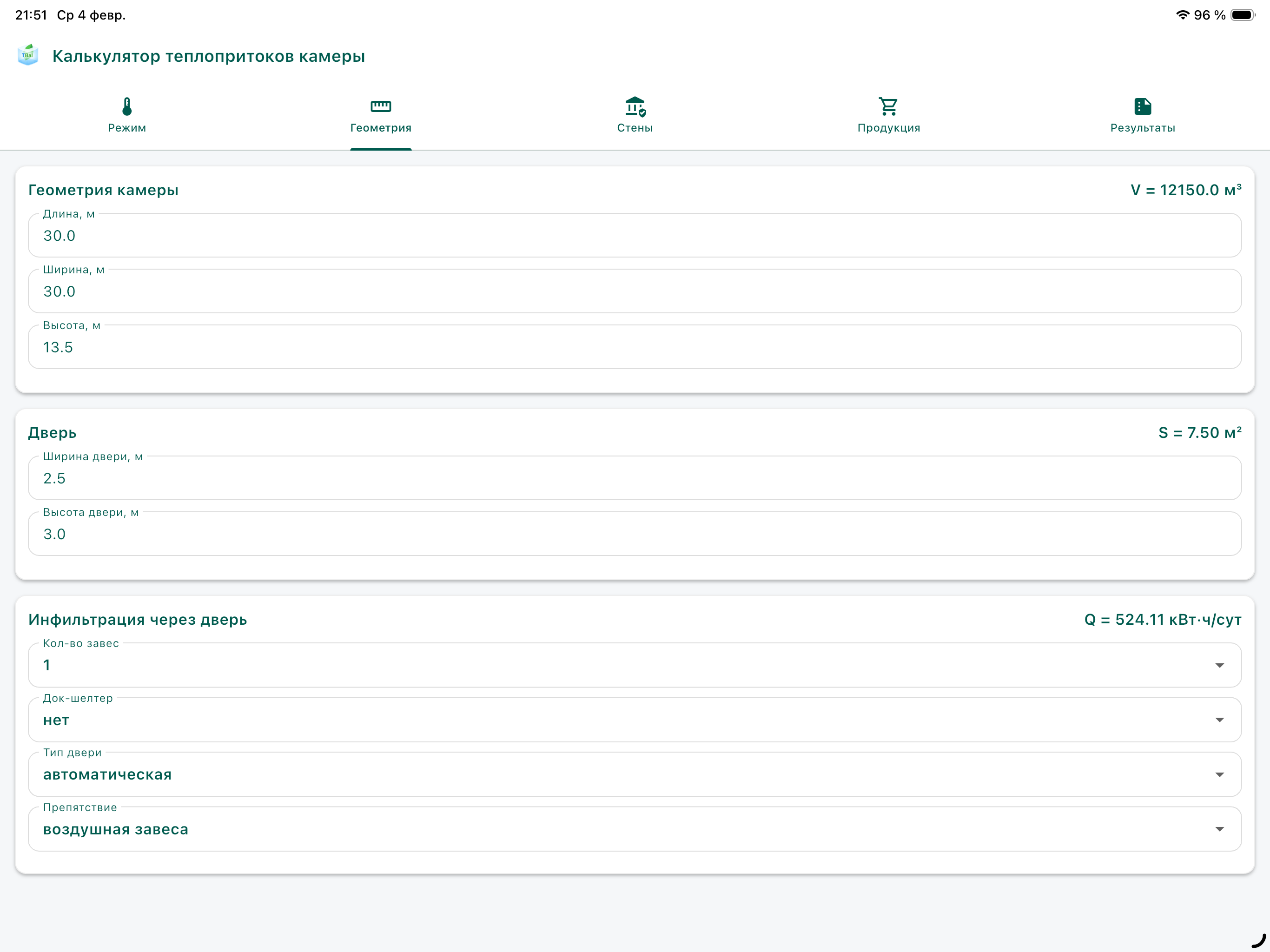Open the Тип двери dropdown
Image resolution: width=1270 pixels, height=952 pixels.
tap(635, 774)
